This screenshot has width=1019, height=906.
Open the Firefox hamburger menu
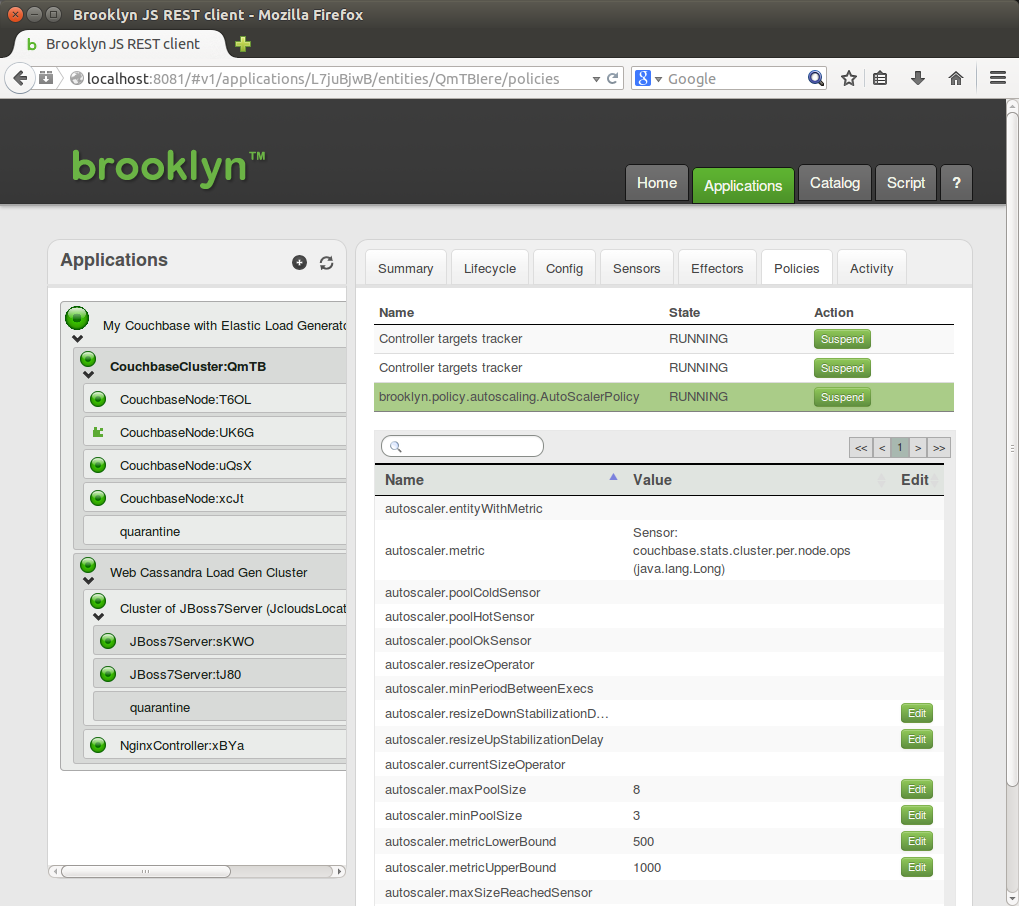[x=998, y=78]
